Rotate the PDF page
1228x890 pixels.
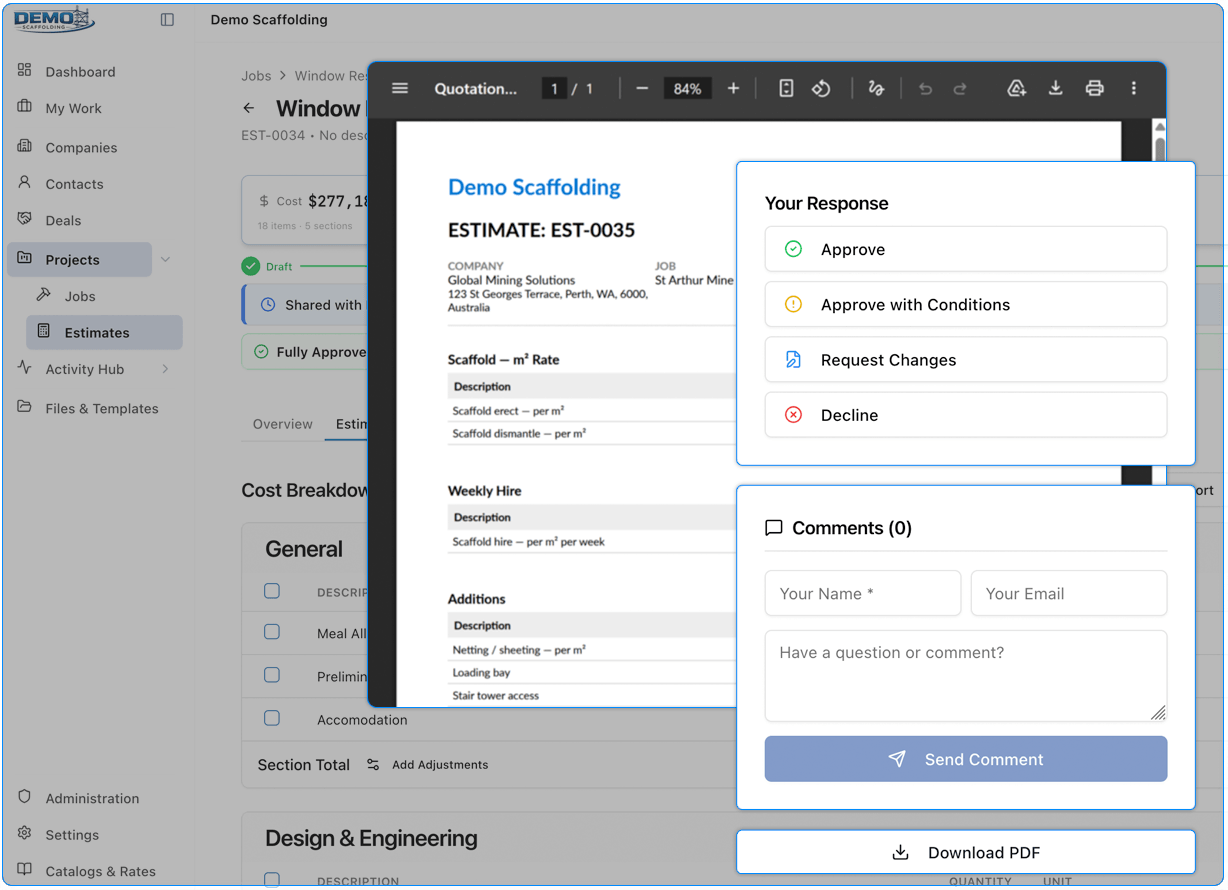click(x=821, y=88)
